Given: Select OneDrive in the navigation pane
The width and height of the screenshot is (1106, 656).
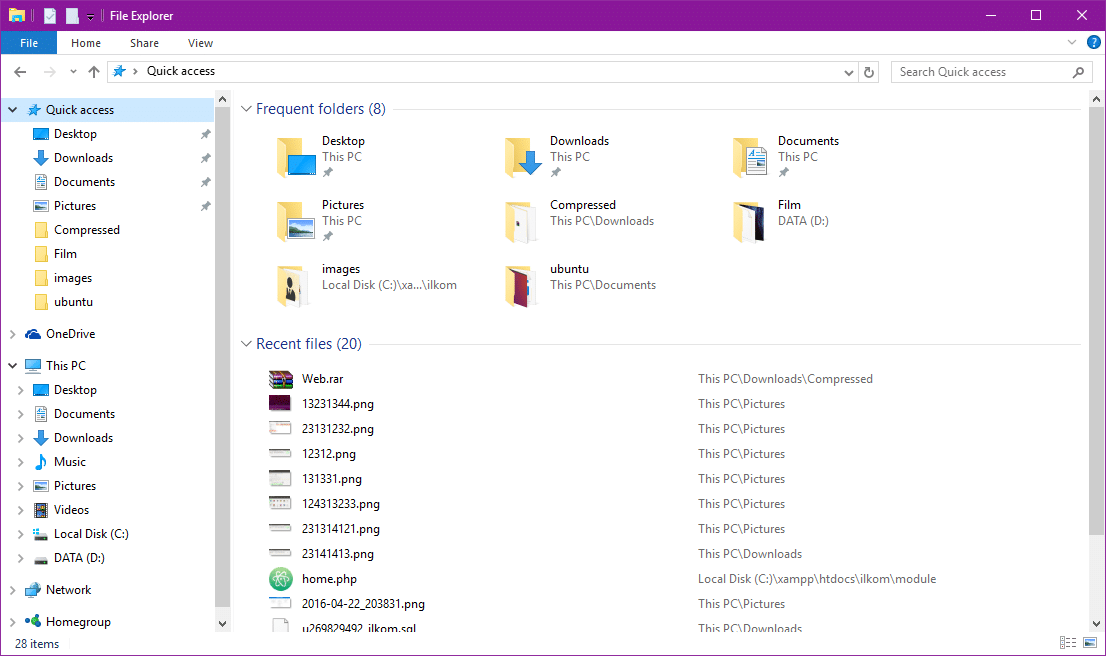Looking at the screenshot, I should (71, 334).
